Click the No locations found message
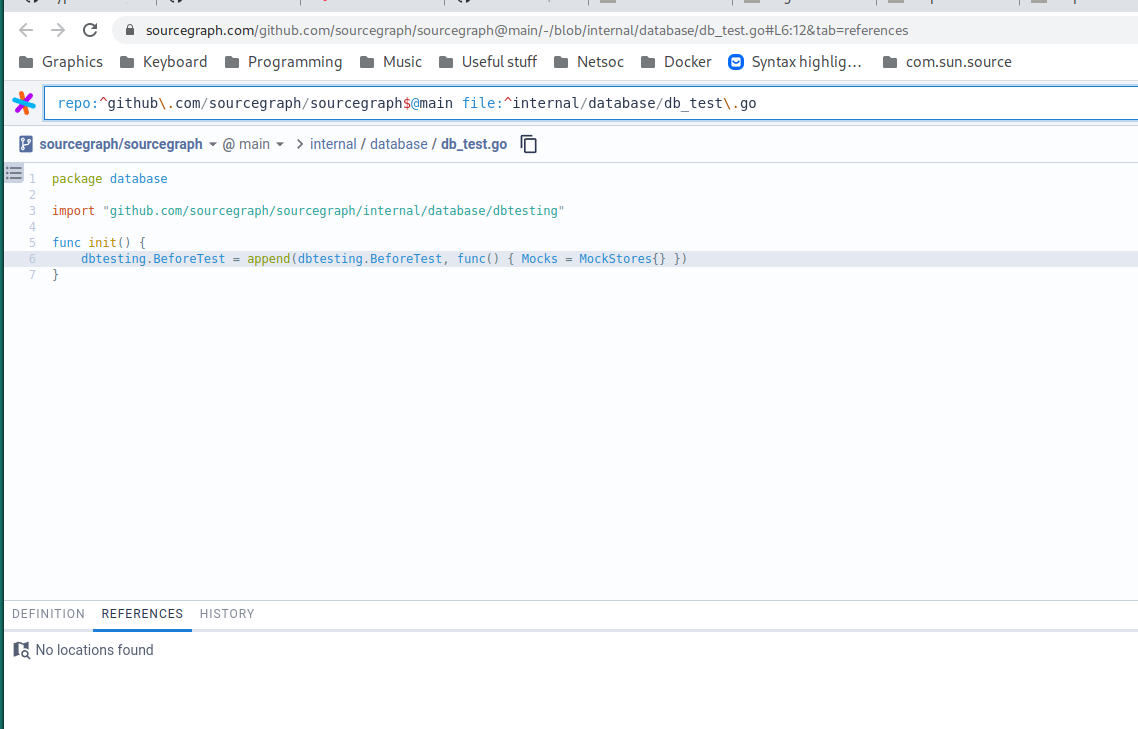Image resolution: width=1138 pixels, height=729 pixels. tap(94, 650)
